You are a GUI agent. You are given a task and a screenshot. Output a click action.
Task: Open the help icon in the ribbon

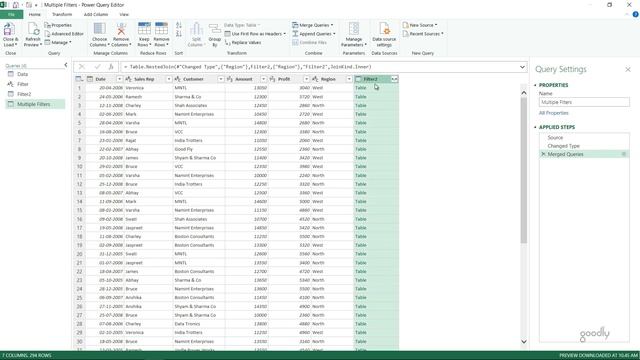(x=635, y=14)
